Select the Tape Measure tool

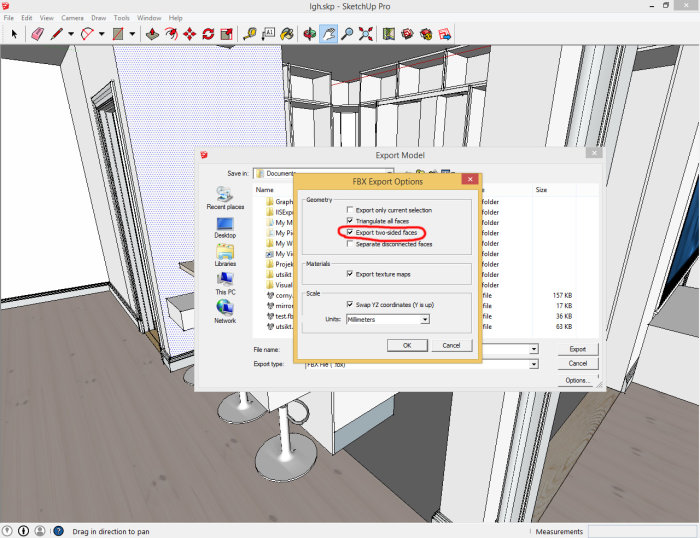click(x=250, y=34)
